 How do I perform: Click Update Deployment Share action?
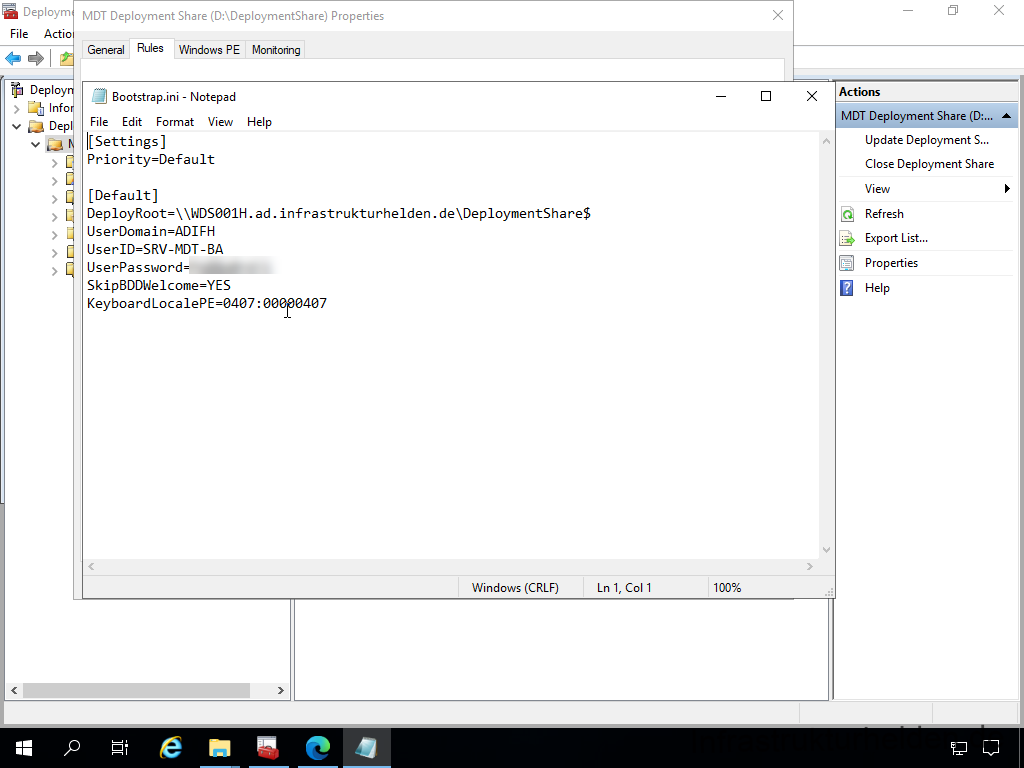(x=926, y=140)
